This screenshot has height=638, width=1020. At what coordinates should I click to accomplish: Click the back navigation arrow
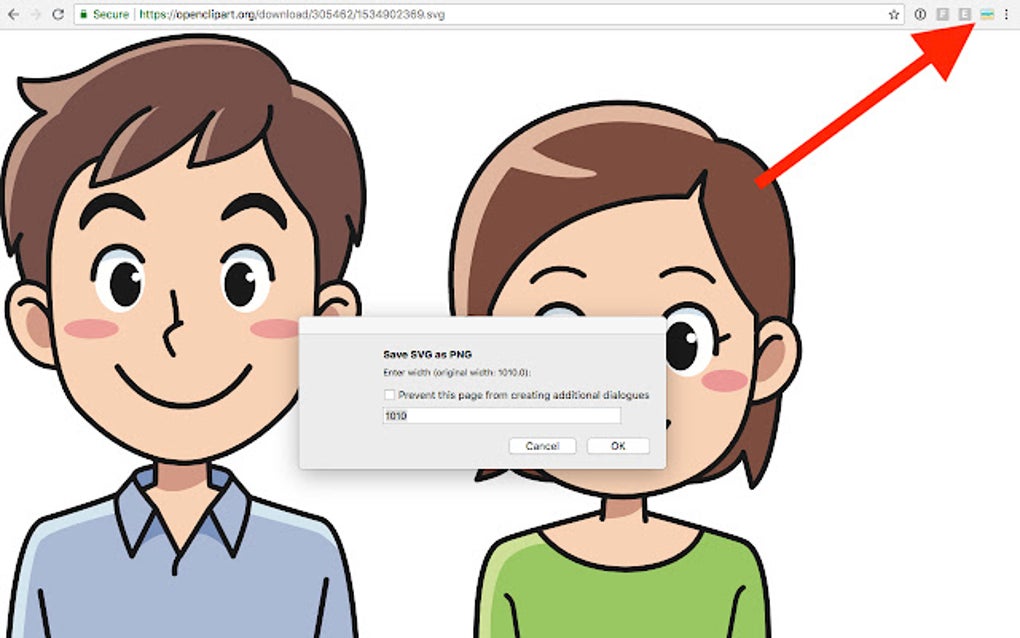tap(14, 15)
